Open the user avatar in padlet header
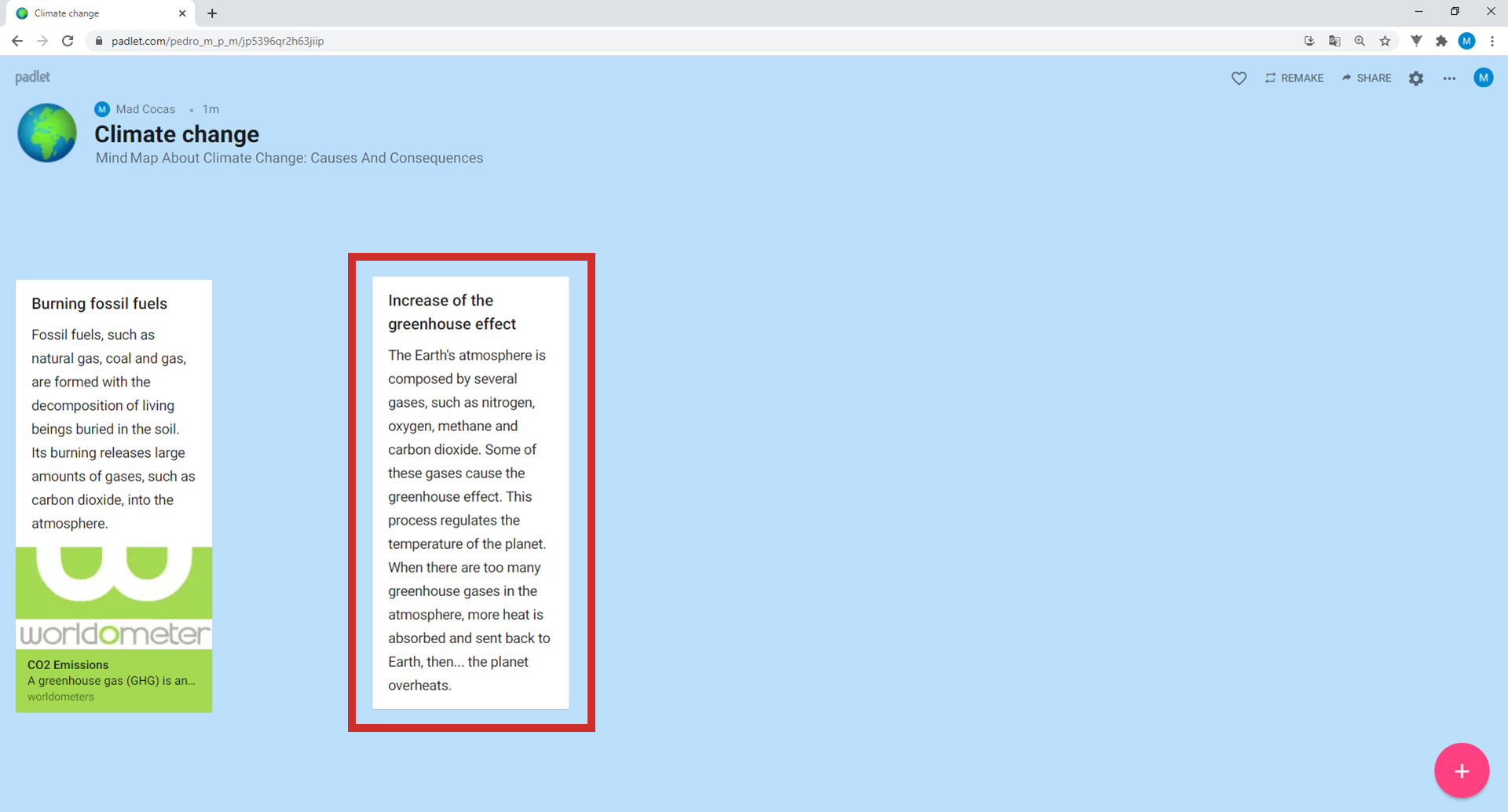Image resolution: width=1508 pixels, height=812 pixels. click(x=1483, y=78)
